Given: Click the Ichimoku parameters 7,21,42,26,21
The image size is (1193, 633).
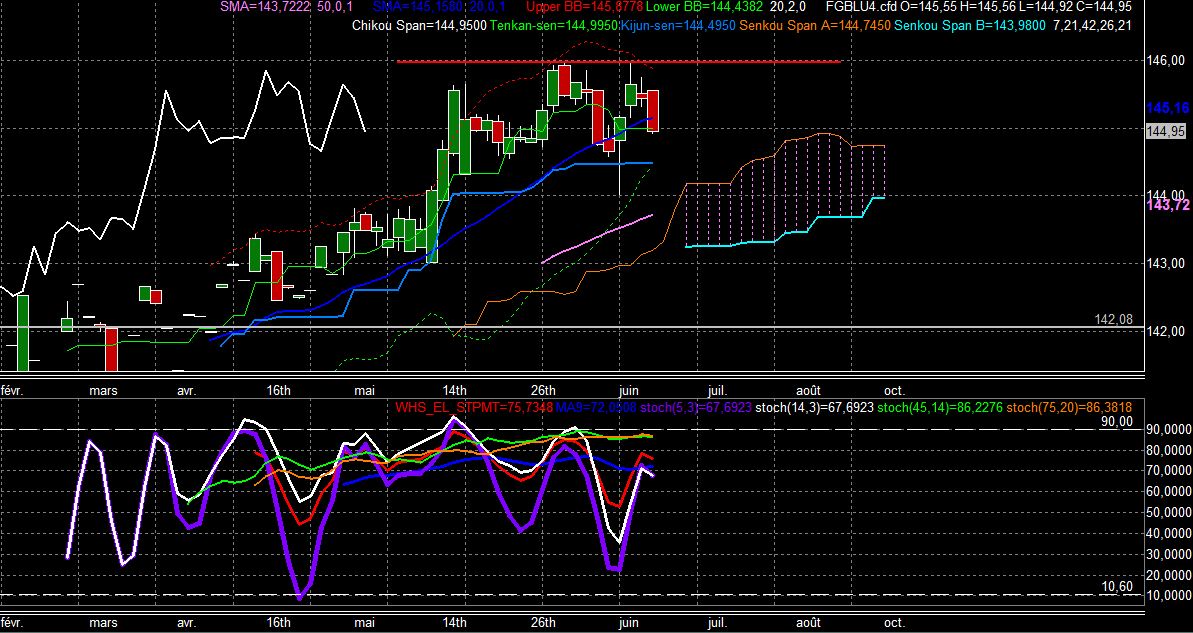Looking at the screenshot, I should (1093, 25).
